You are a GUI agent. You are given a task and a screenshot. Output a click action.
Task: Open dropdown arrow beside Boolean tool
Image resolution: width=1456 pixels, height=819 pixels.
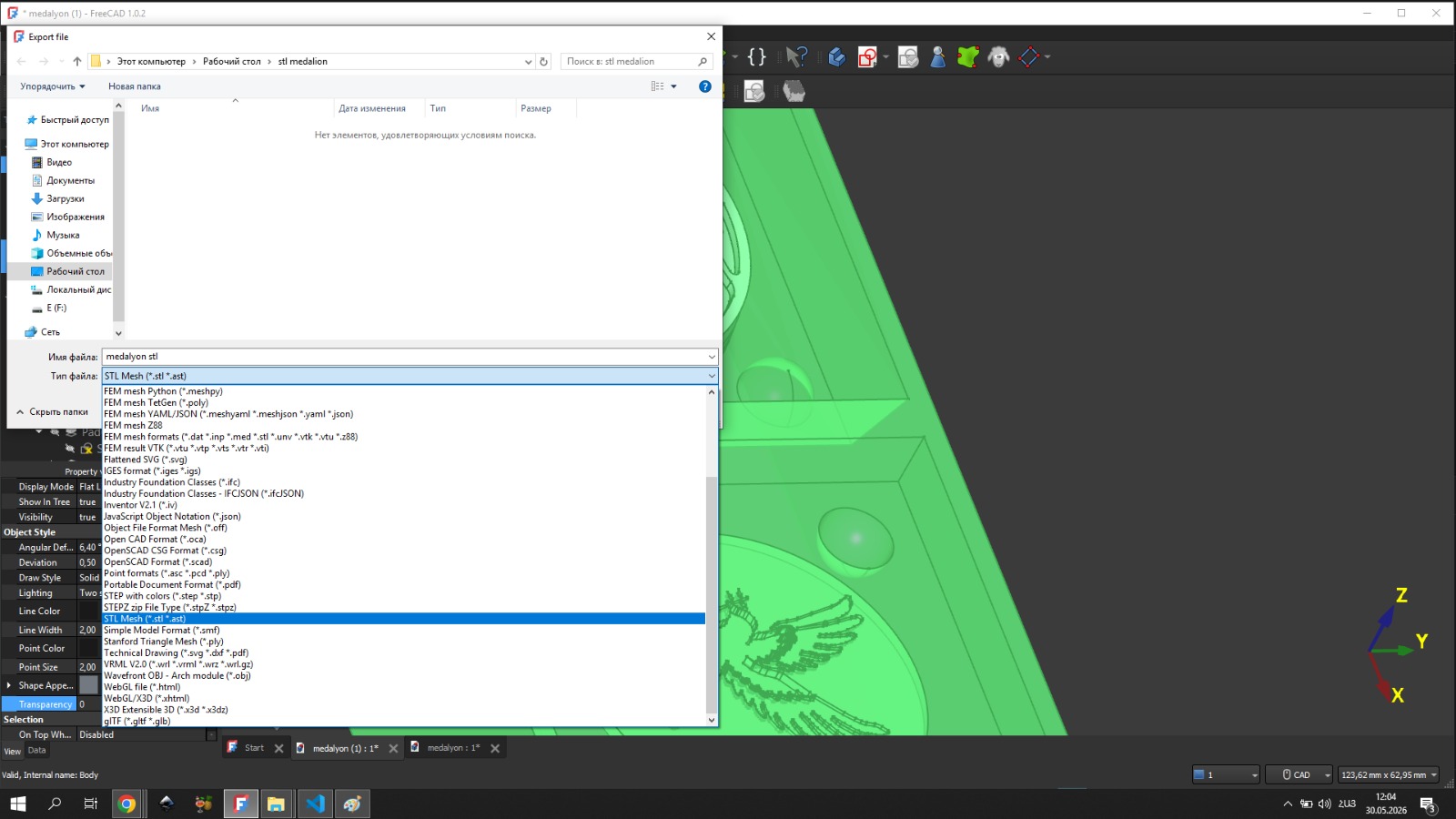[886, 57]
